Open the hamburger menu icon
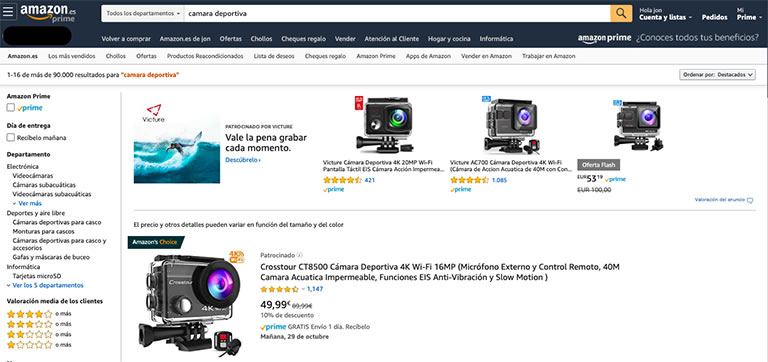The image size is (768, 362). pos(8,12)
